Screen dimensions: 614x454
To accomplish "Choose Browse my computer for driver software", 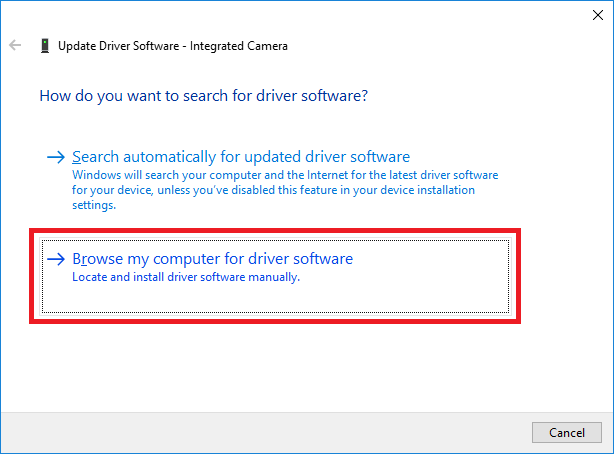I will coord(276,276).
